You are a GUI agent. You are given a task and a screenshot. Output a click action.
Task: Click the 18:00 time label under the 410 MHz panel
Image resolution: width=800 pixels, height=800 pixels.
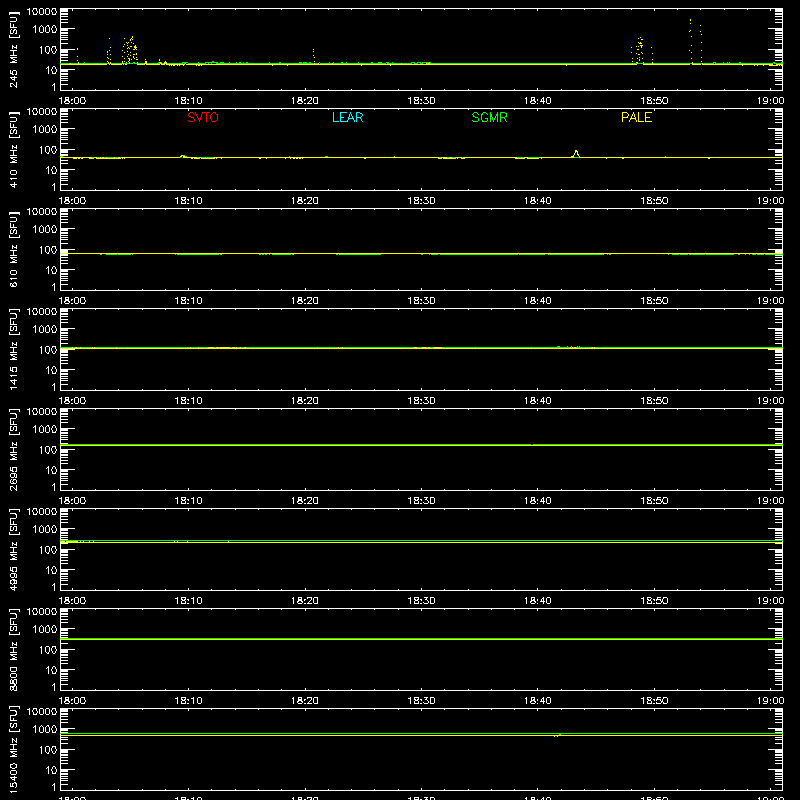click(72, 201)
